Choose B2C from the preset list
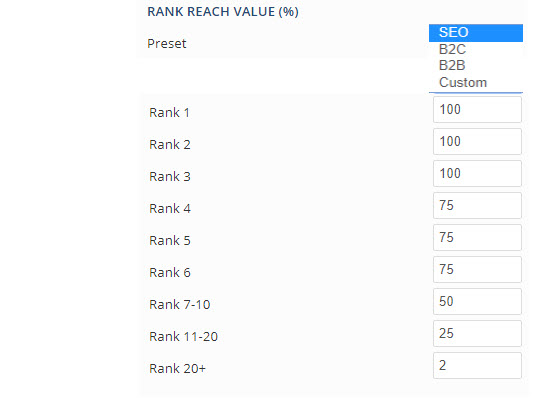Viewport: 535px width, 398px height. tap(476, 49)
